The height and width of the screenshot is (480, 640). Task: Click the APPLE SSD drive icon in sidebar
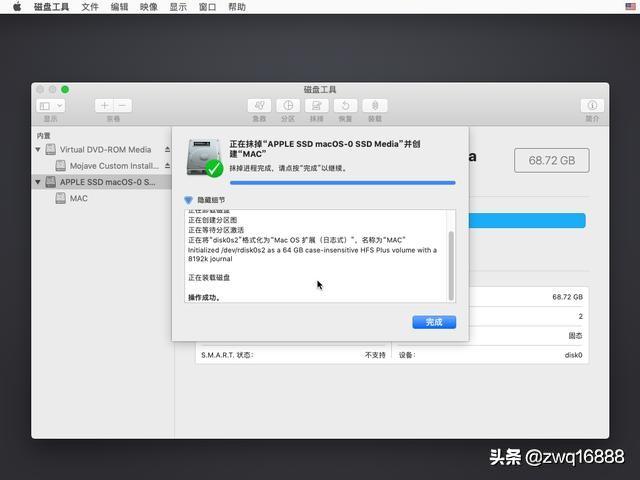pyautogui.click(x=51, y=182)
